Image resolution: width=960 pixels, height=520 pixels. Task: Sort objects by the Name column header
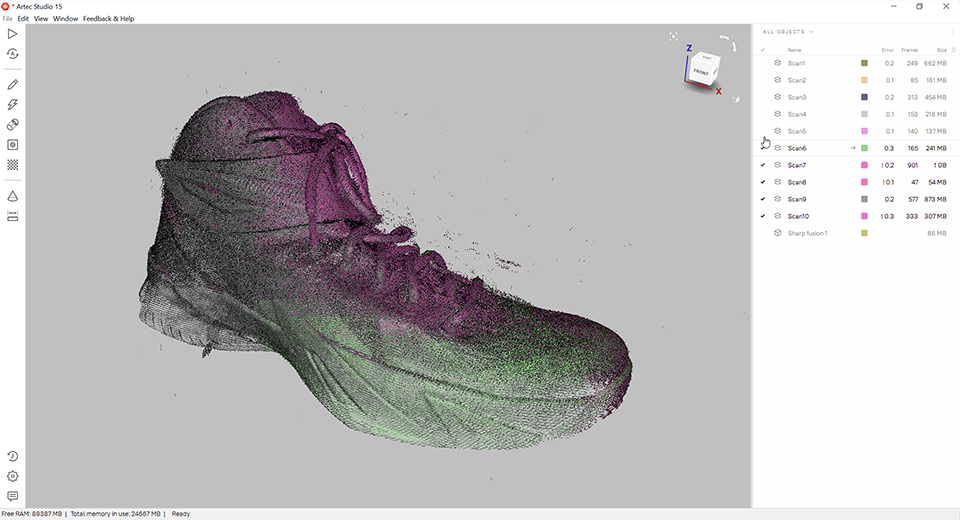794,50
